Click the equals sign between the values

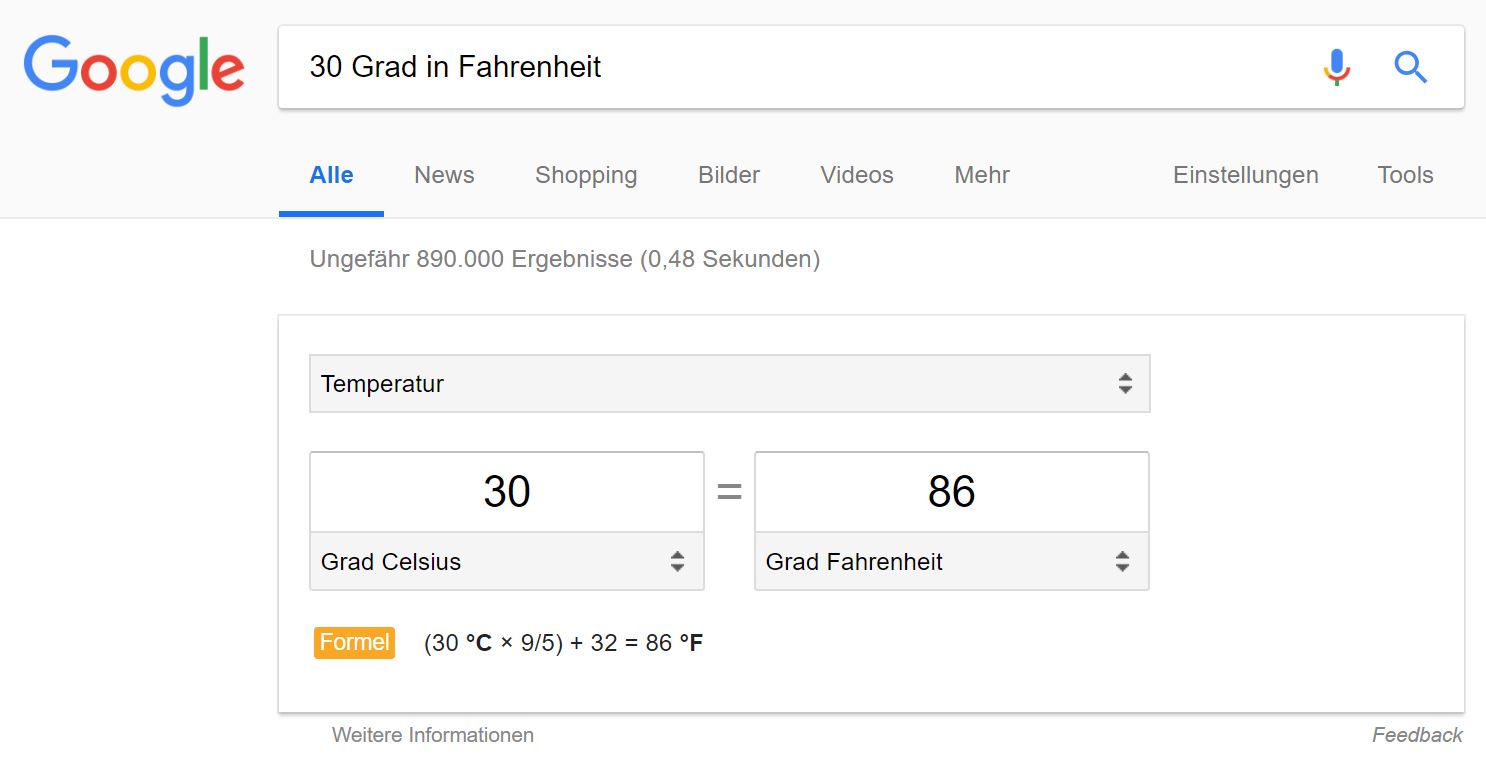pyautogui.click(x=729, y=492)
